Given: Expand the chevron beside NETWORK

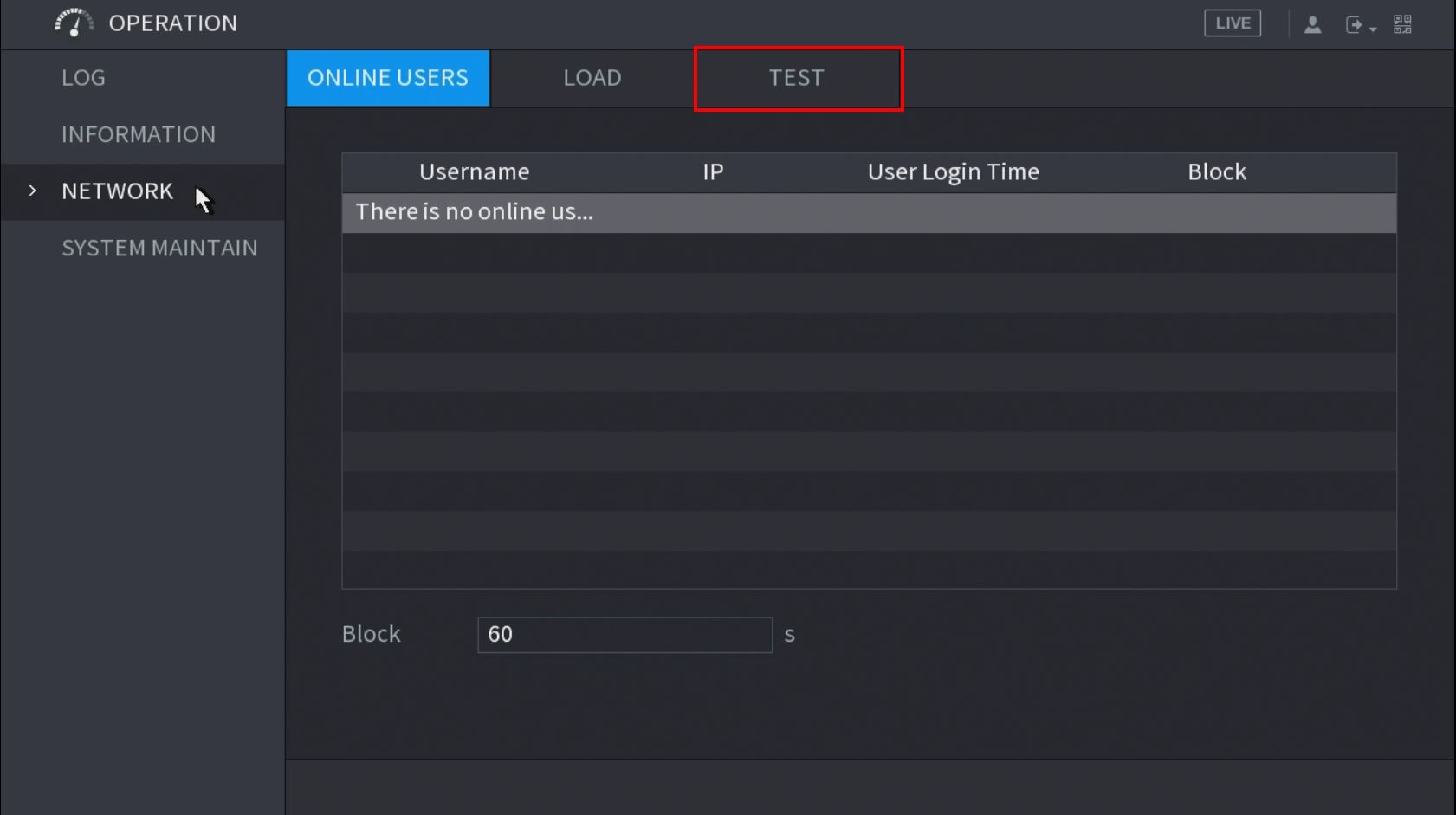Looking at the screenshot, I should 33,191.
